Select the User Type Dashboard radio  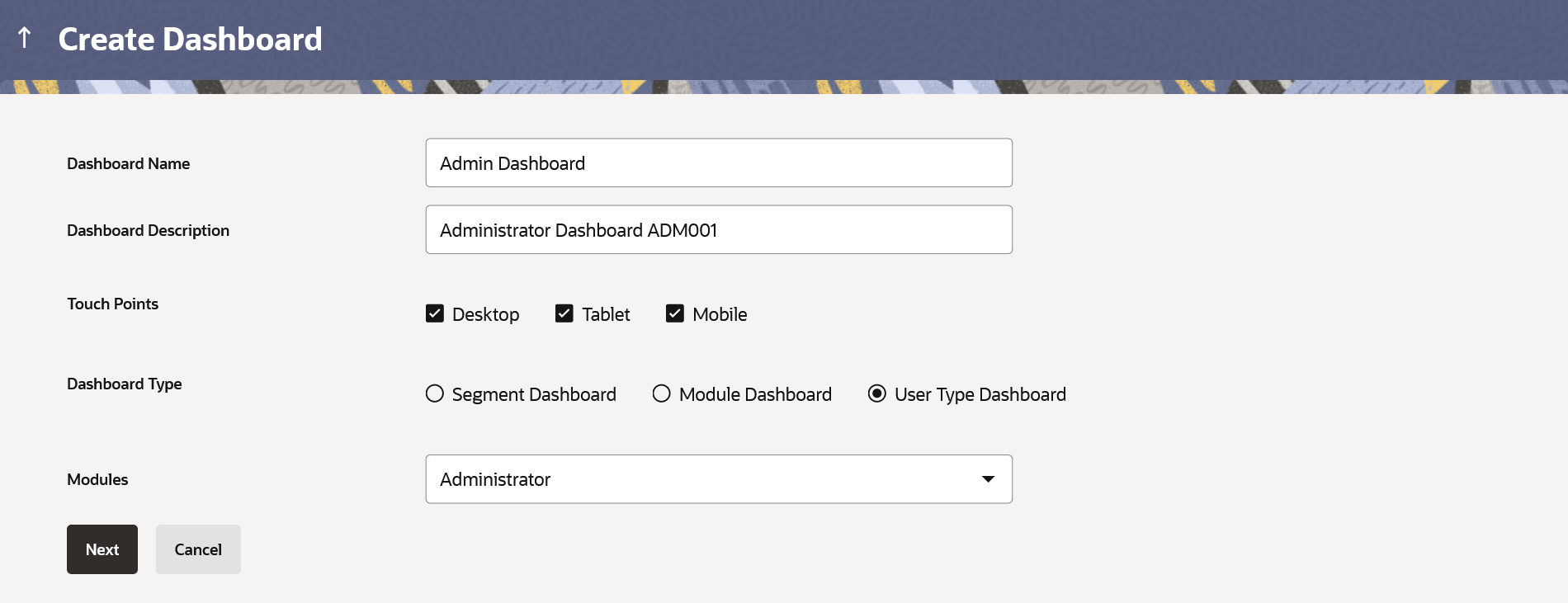click(877, 393)
